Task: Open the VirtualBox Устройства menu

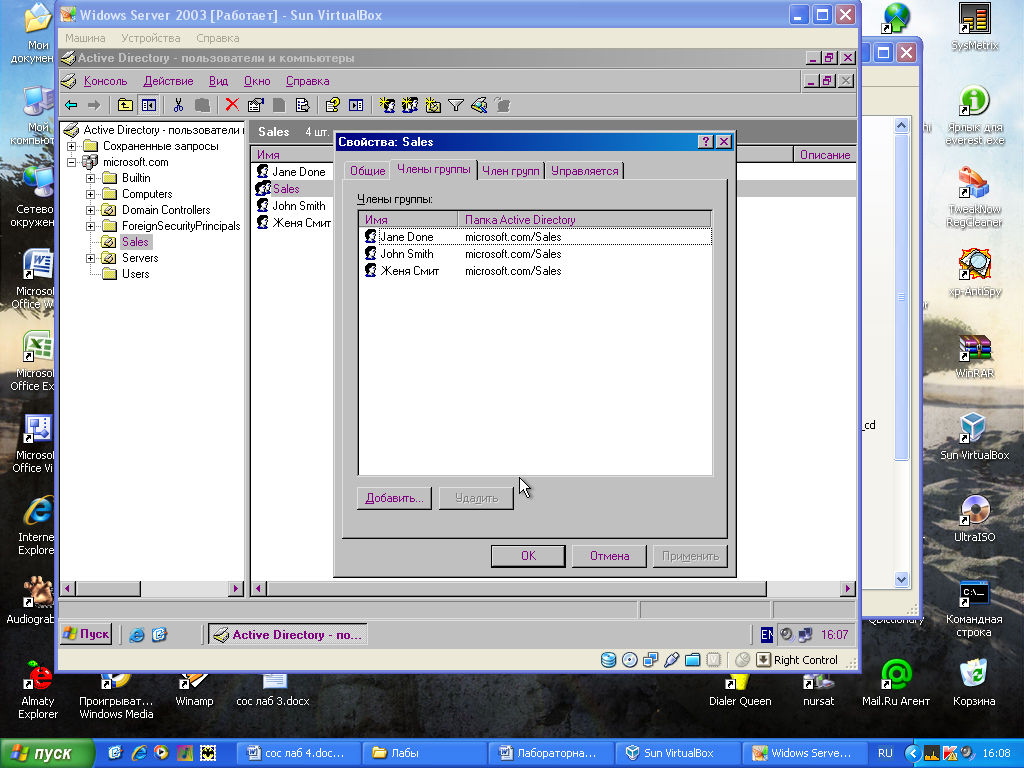Action: [151, 38]
